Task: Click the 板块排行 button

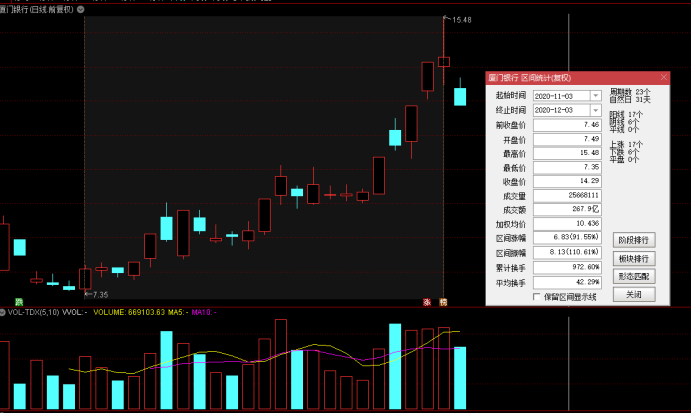Action: [x=634, y=259]
